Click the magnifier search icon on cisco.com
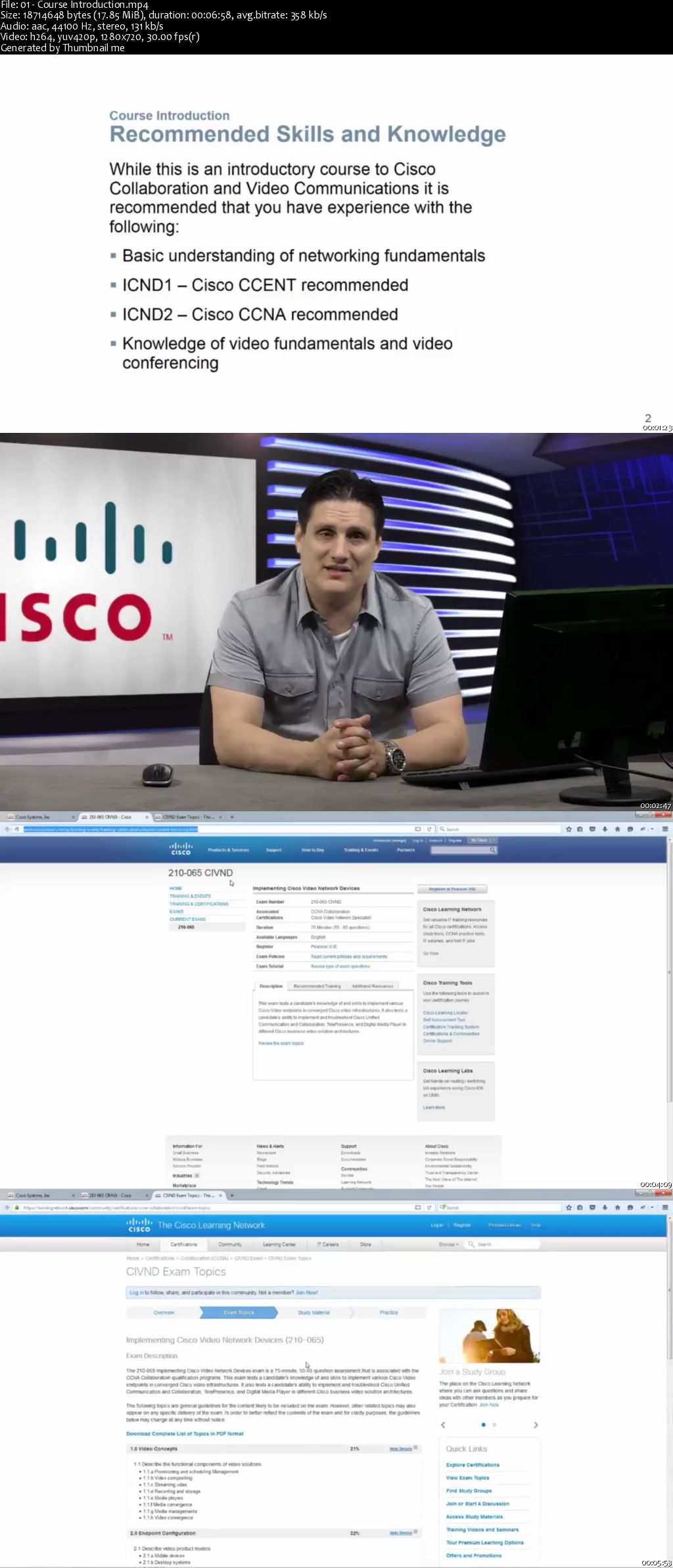The width and height of the screenshot is (673, 1568). point(492,850)
